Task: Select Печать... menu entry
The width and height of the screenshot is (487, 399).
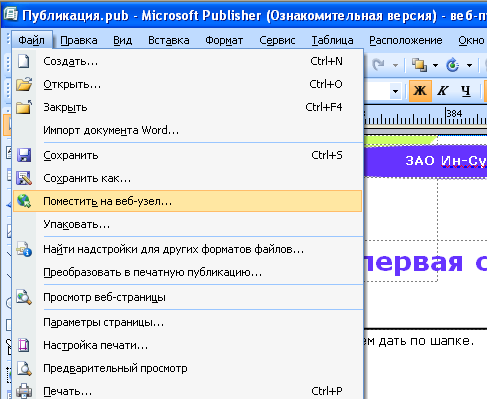Action: click(187, 391)
